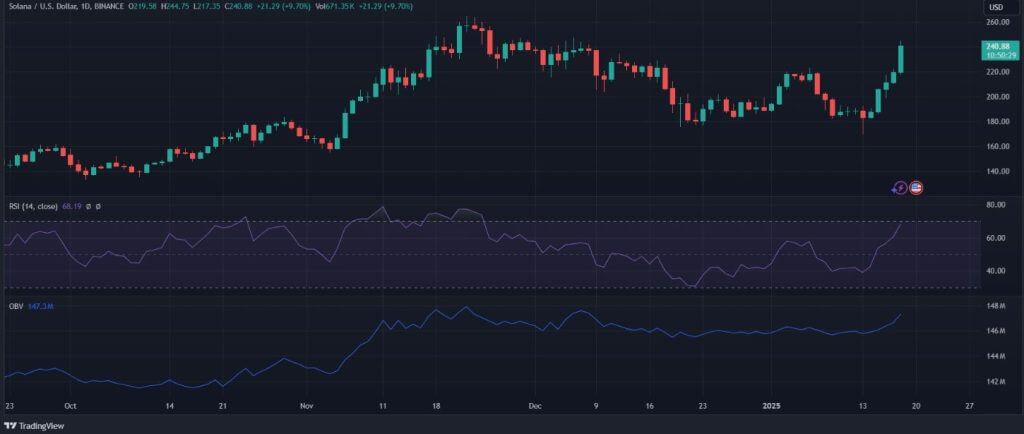Click the 40.00 RSI axis label
Screen dimensions: 1024x434
click(x=997, y=271)
